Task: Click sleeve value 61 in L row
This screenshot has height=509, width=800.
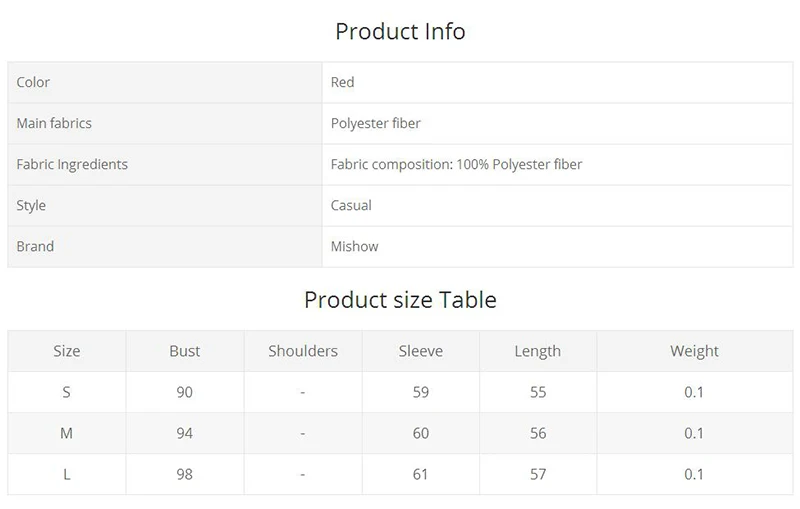Action: click(x=420, y=474)
